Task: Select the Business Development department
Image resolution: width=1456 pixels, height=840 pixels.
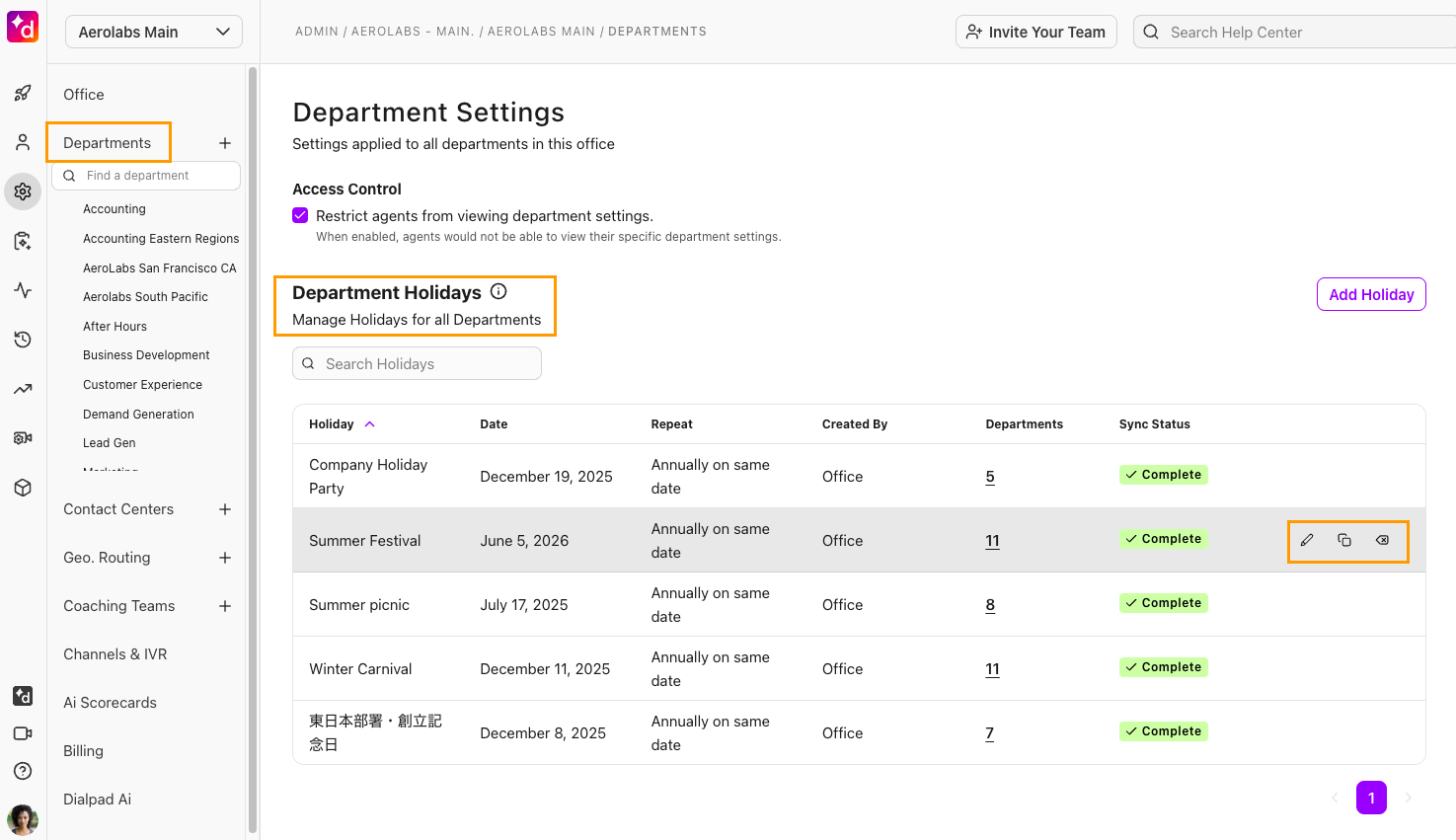Action: coord(146,355)
